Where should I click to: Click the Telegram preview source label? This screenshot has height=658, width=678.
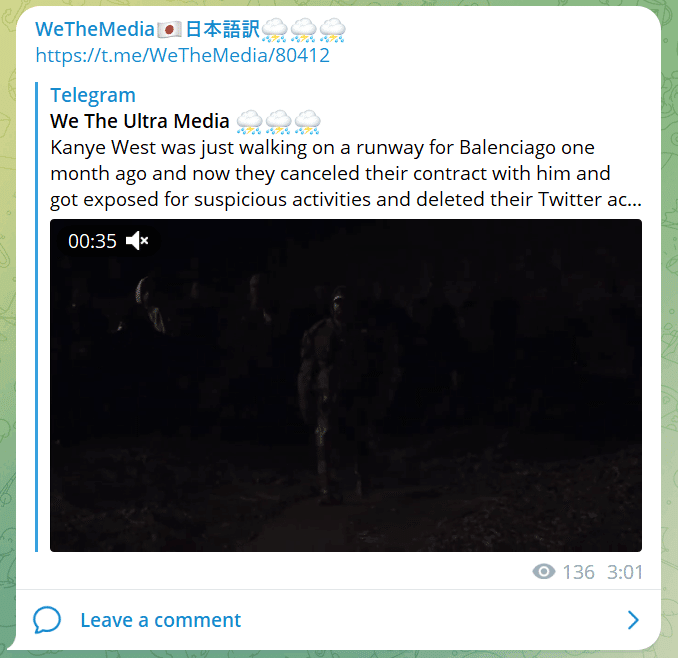coord(93,95)
